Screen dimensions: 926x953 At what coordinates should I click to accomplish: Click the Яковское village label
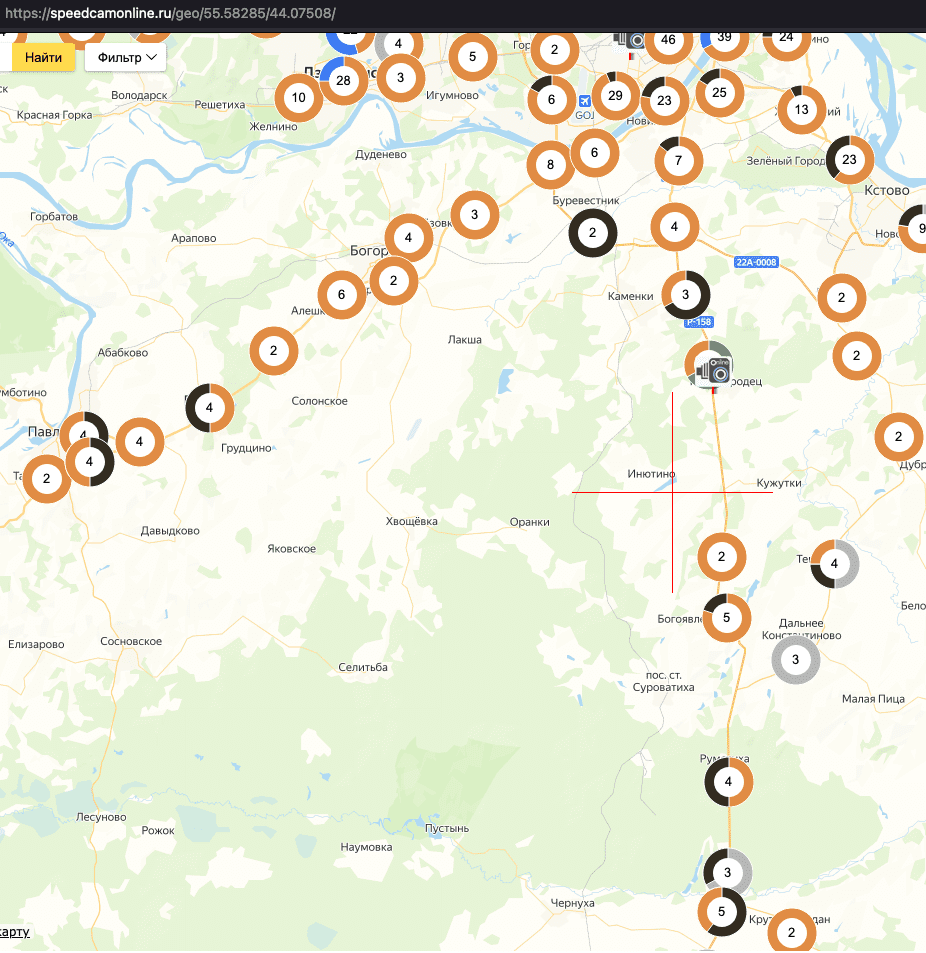pyautogui.click(x=292, y=549)
